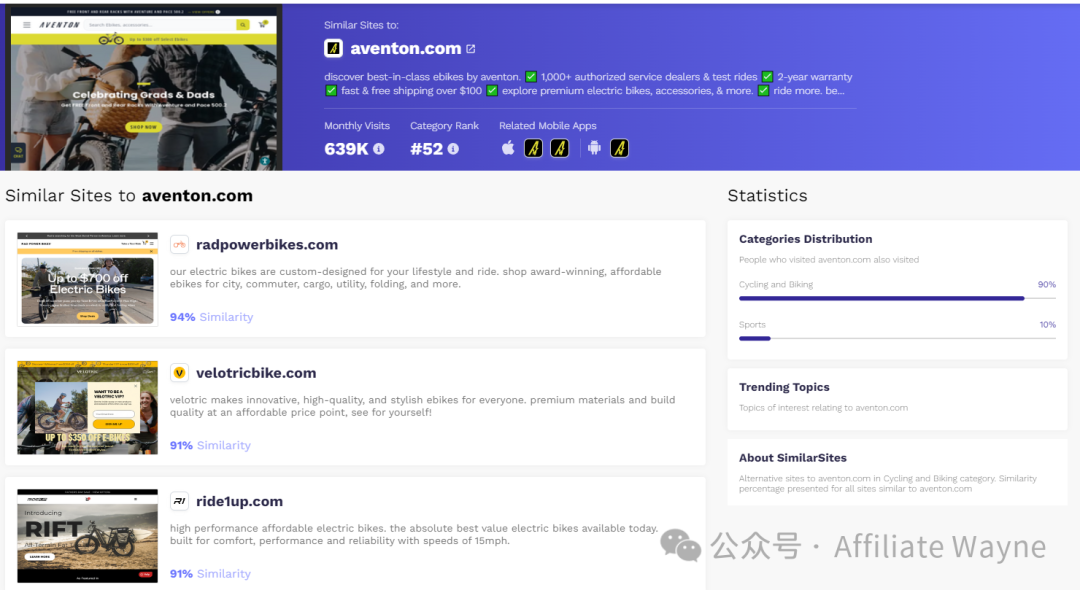The height and width of the screenshot is (590, 1080).
Task: Click the 'Cycling and Biking' category label
Action: (x=776, y=284)
